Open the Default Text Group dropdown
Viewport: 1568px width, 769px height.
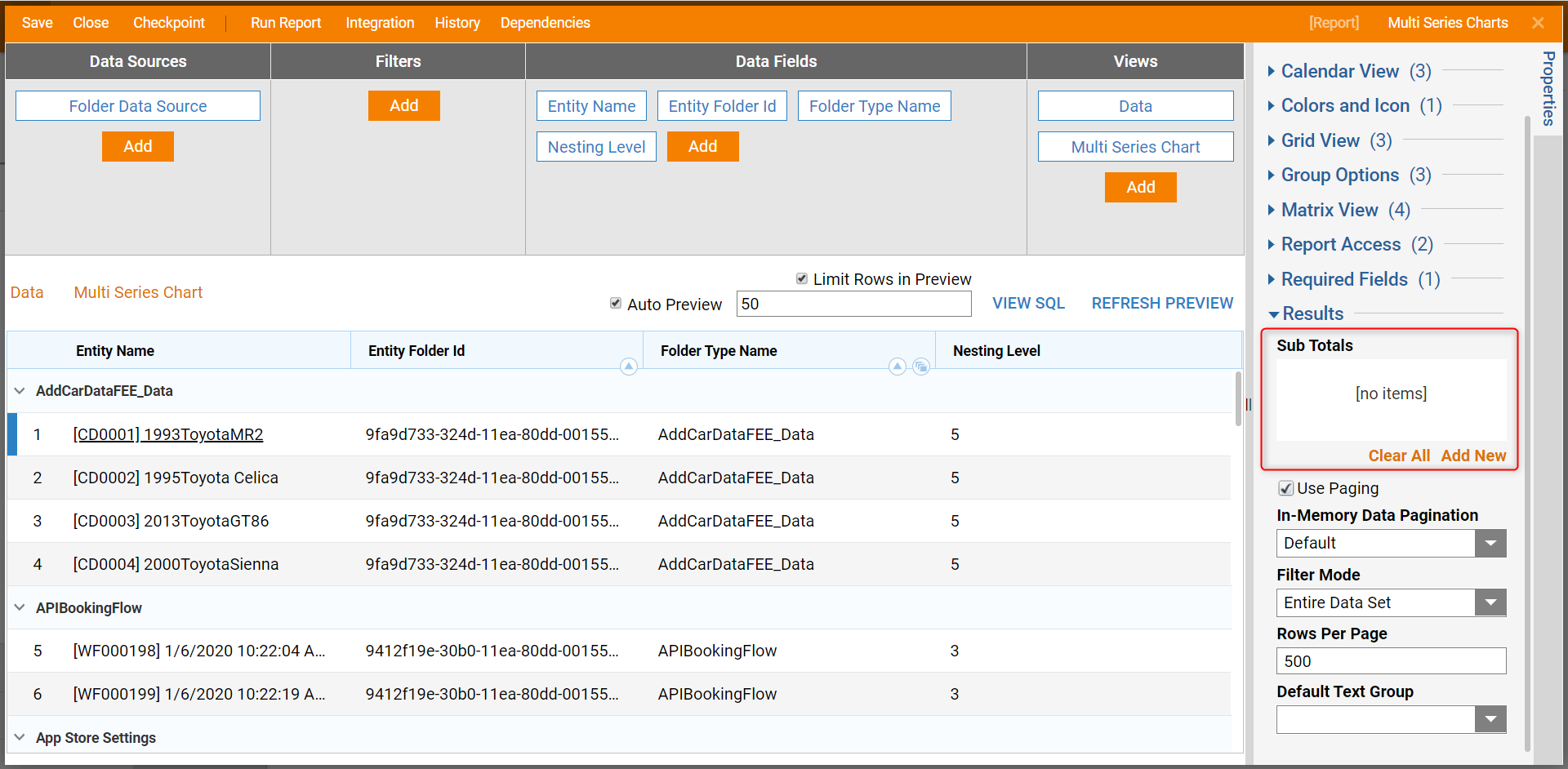(1490, 719)
